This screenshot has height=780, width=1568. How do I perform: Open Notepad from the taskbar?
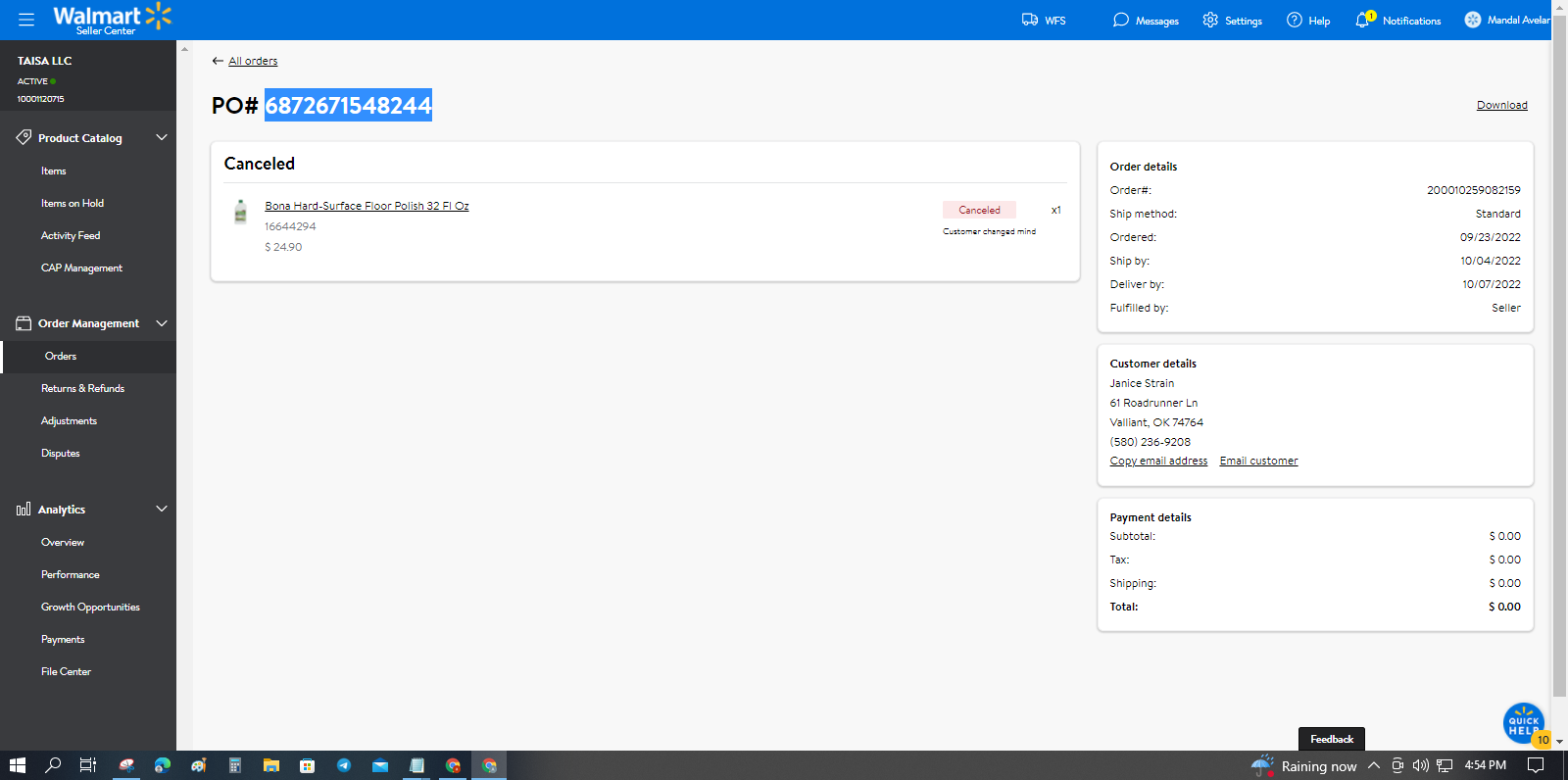pos(416,765)
